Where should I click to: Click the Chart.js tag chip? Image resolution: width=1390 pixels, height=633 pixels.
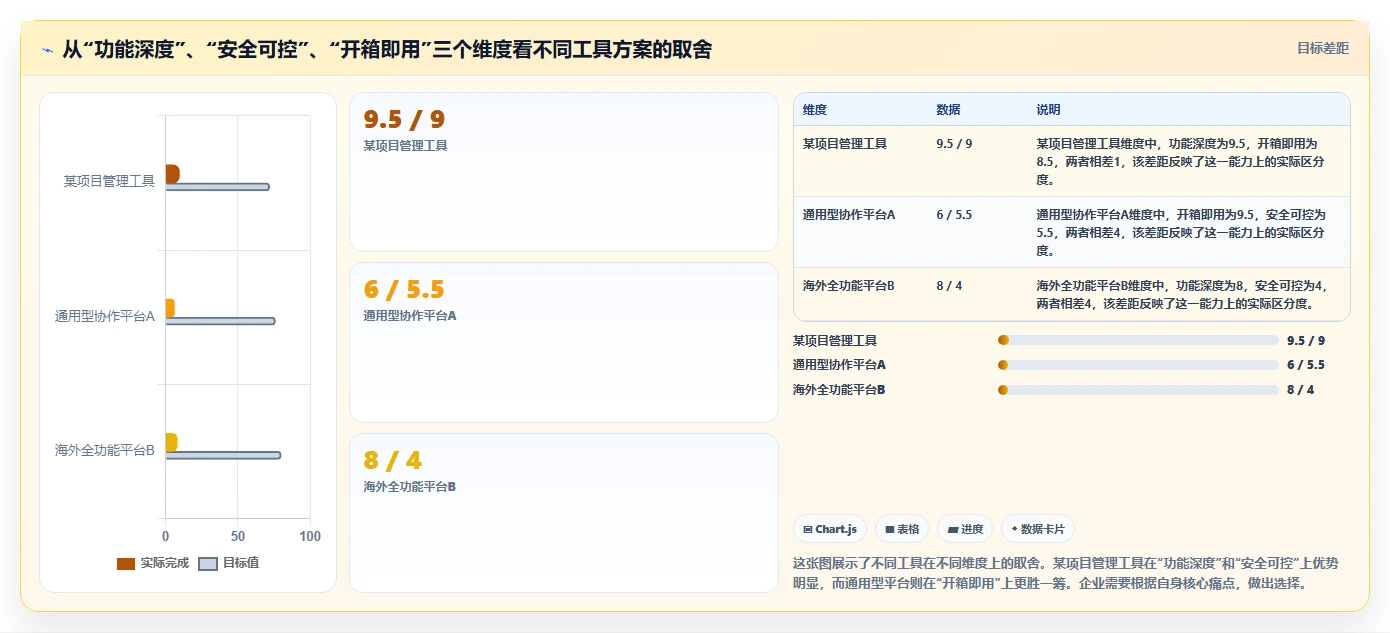click(830, 529)
